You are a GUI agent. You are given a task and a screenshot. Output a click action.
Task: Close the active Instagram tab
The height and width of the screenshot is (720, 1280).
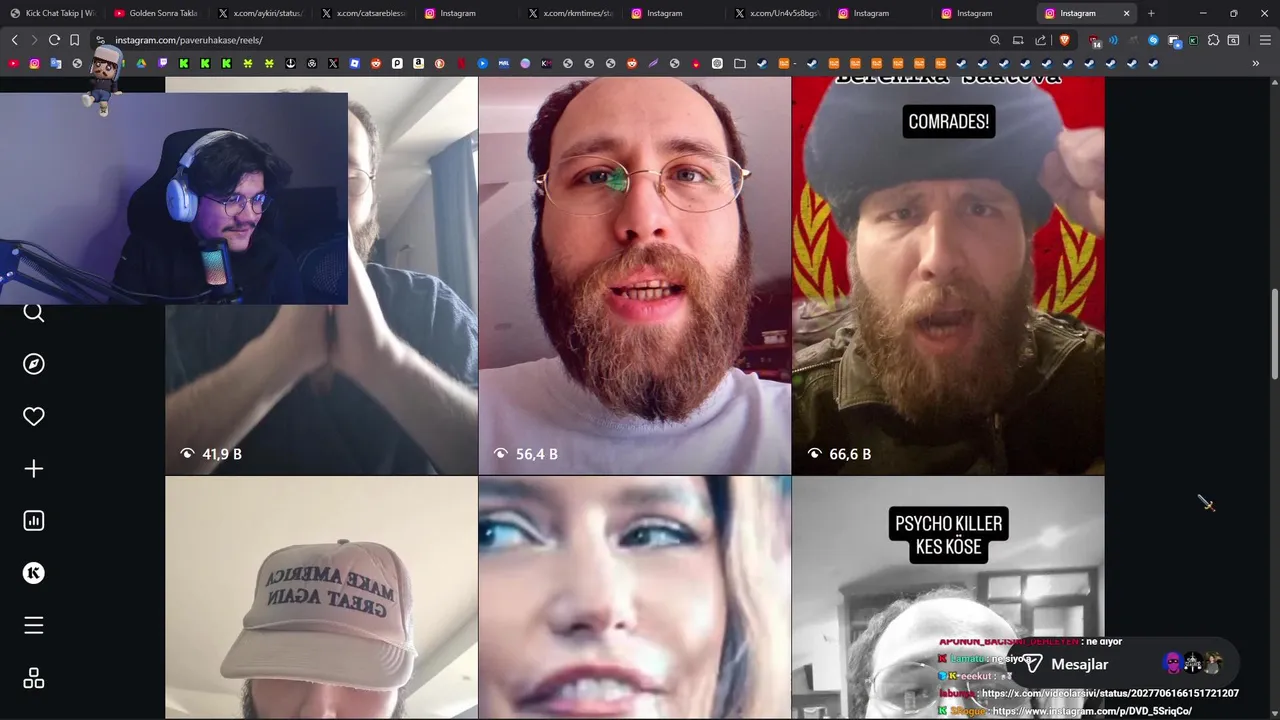click(1126, 13)
